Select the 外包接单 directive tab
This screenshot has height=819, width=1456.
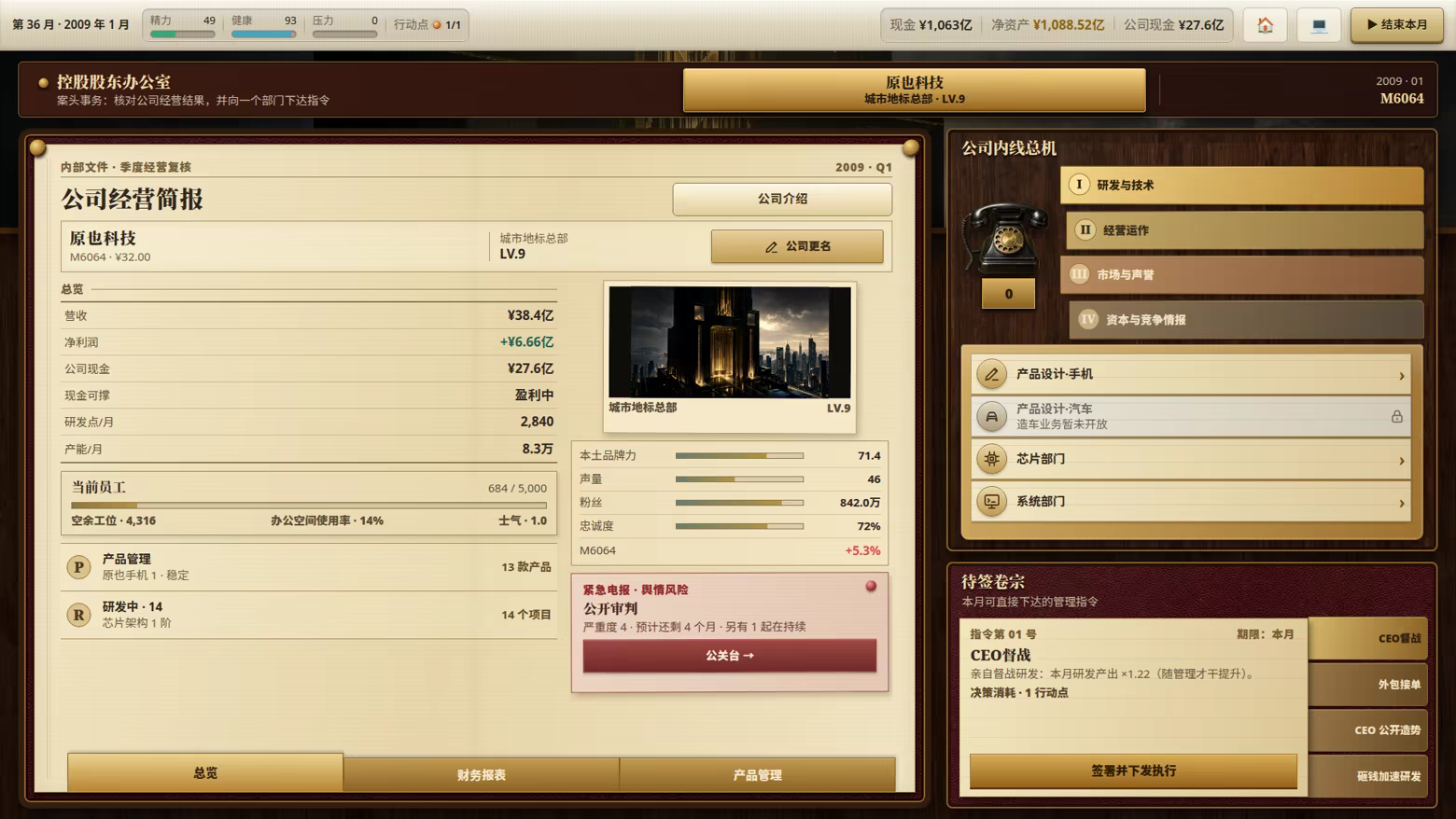(x=1368, y=684)
